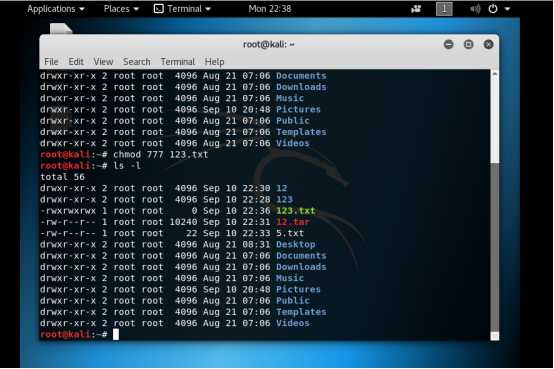Click the bottom Videos directory name
554x369 pixels.
click(x=293, y=323)
